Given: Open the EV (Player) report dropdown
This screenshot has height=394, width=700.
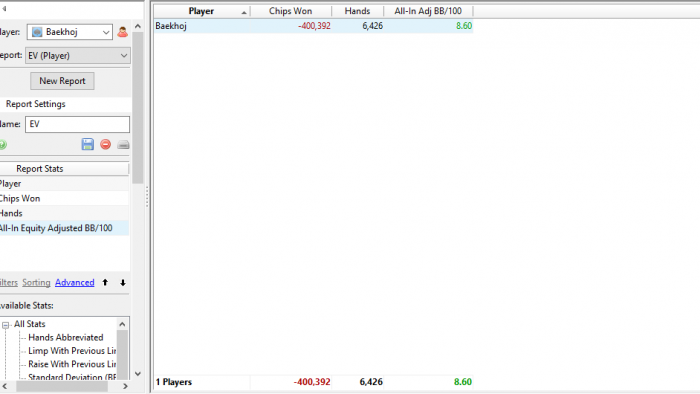Looking at the screenshot, I should pos(78,56).
